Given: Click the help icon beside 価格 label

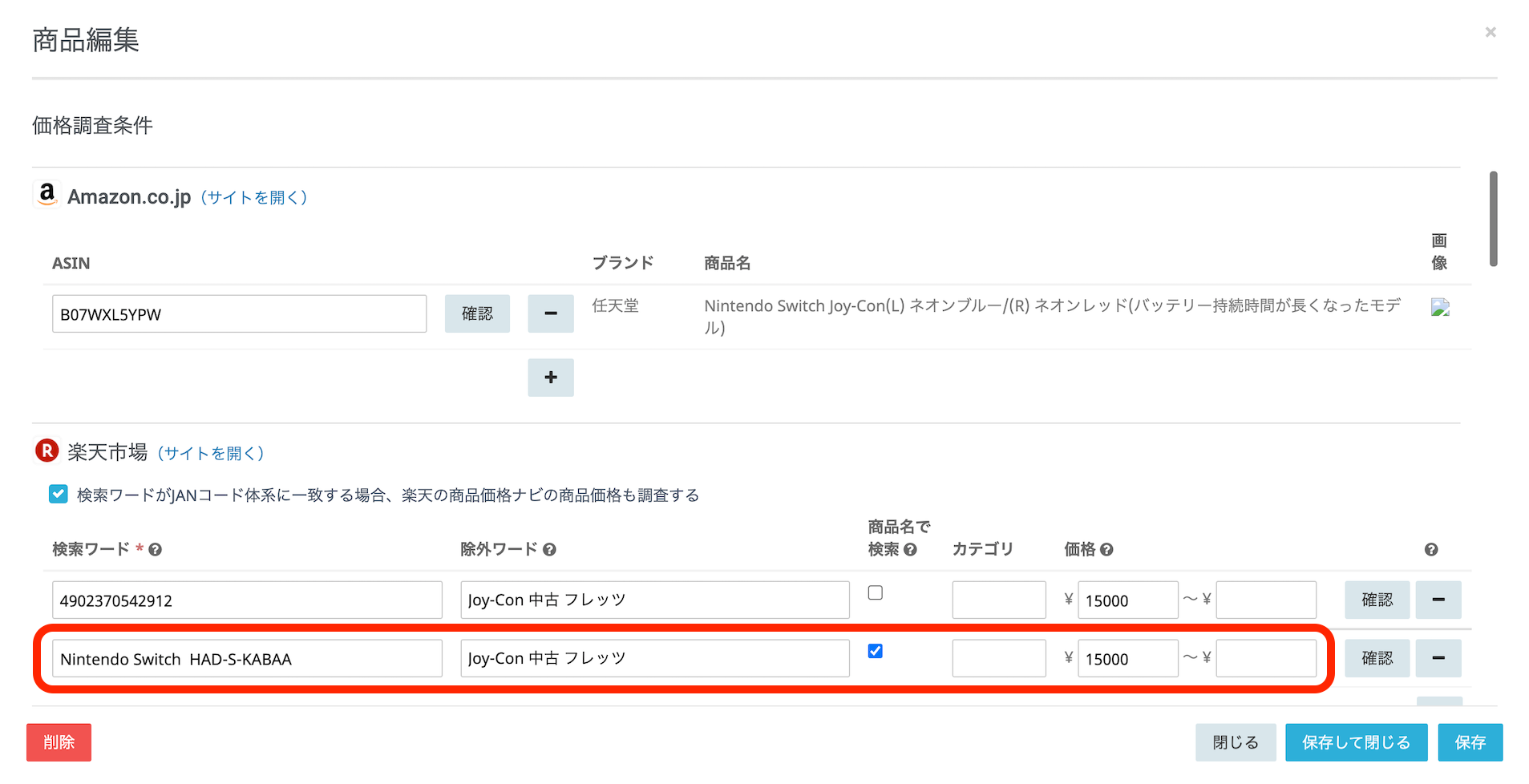Looking at the screenshot, I should coord(1106,550).
